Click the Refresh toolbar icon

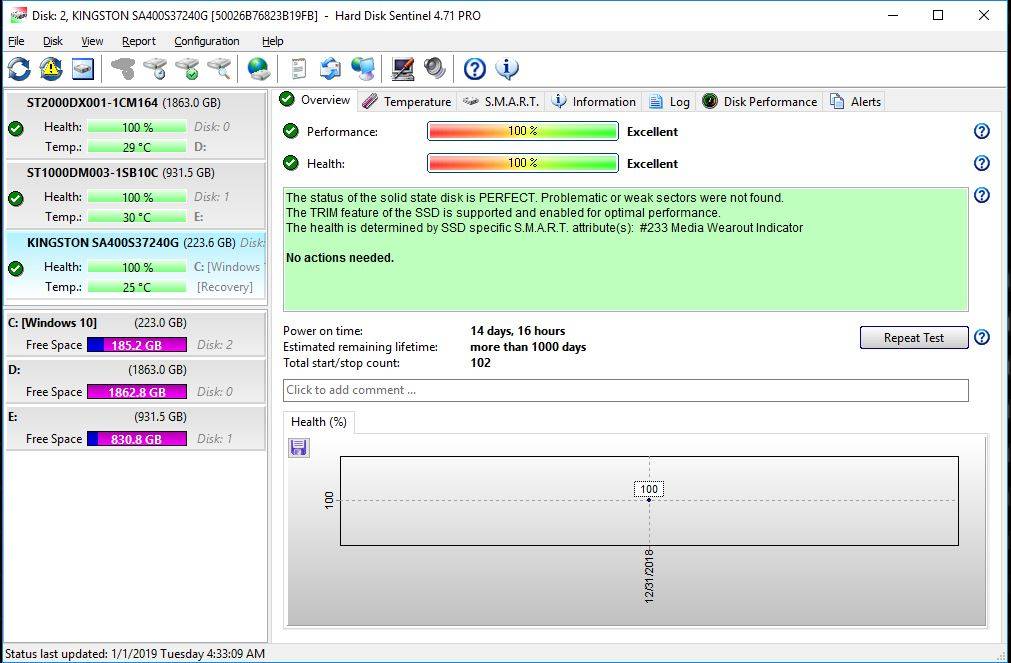pyautogui.click(x=19, y=69)
